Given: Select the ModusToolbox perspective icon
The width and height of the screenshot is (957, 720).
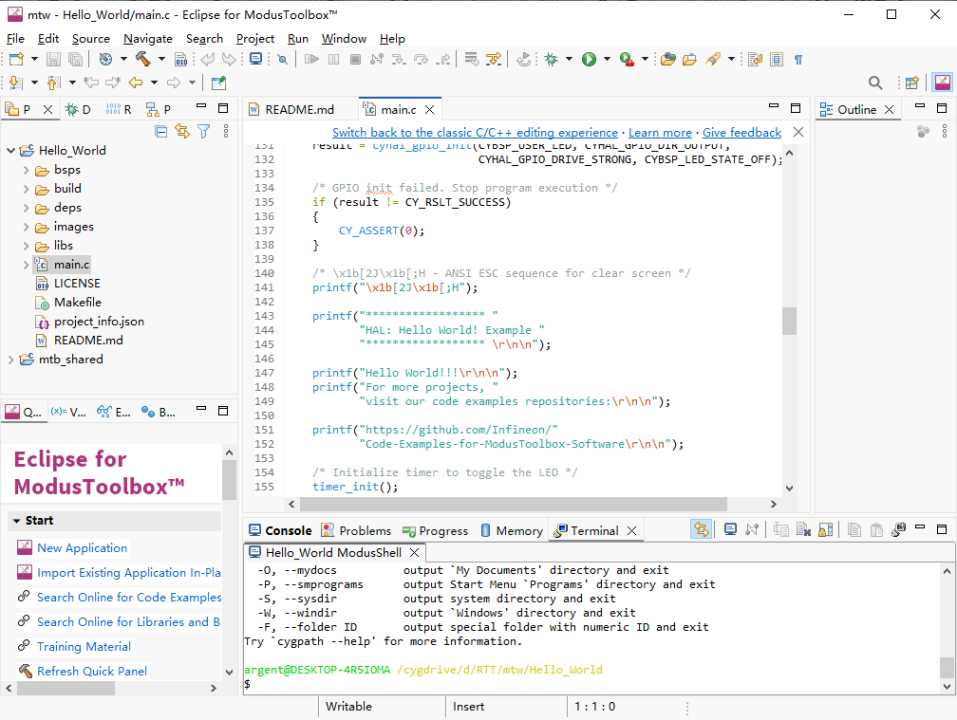Looking at the screenshot, I should (x=942, y=82).
